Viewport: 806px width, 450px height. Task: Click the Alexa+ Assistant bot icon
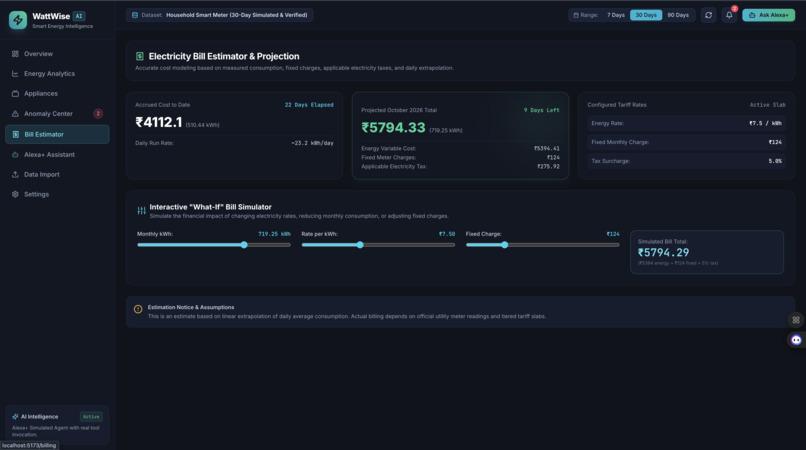pos(15,154)
